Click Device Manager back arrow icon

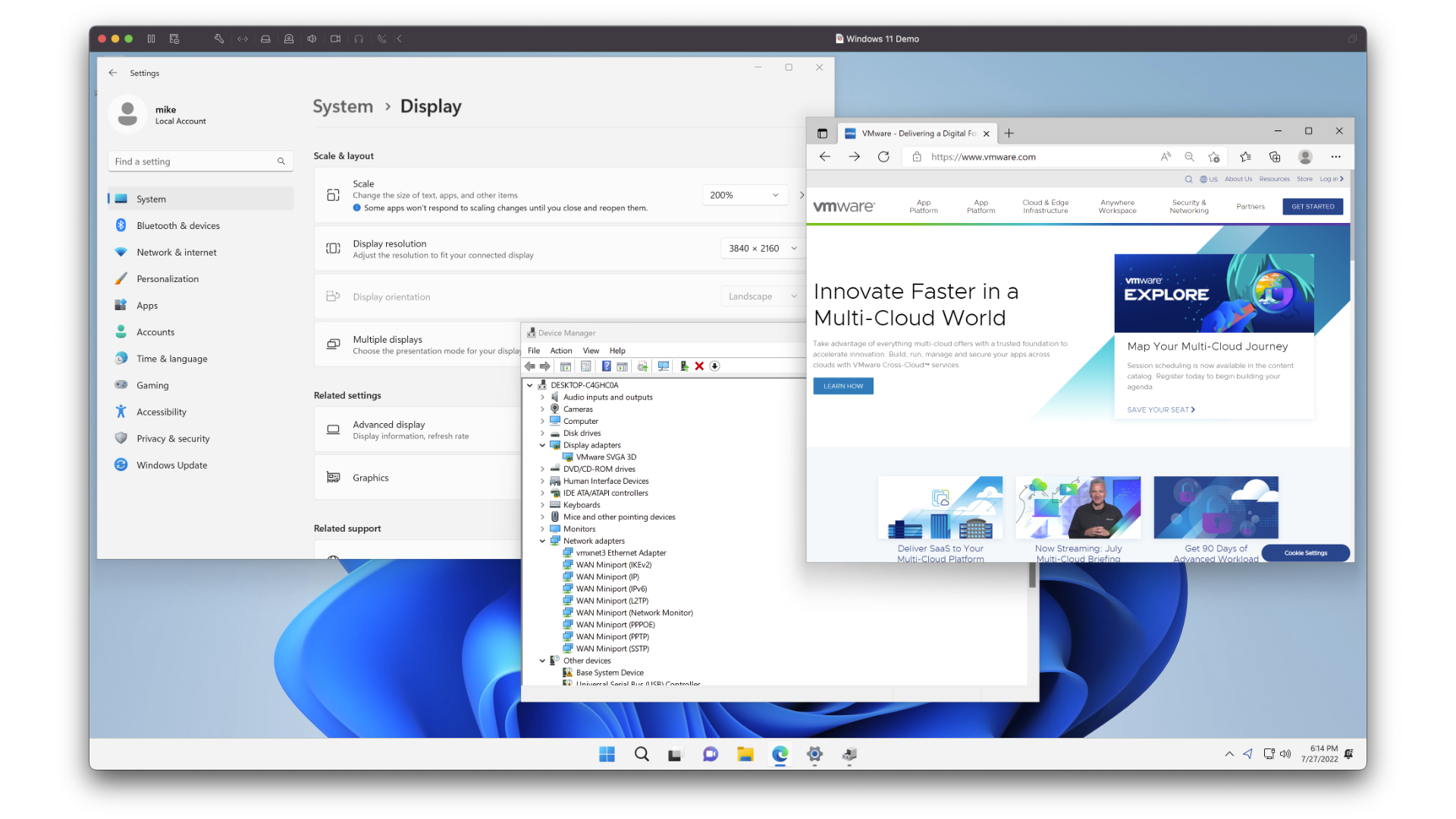click(530, 366)
